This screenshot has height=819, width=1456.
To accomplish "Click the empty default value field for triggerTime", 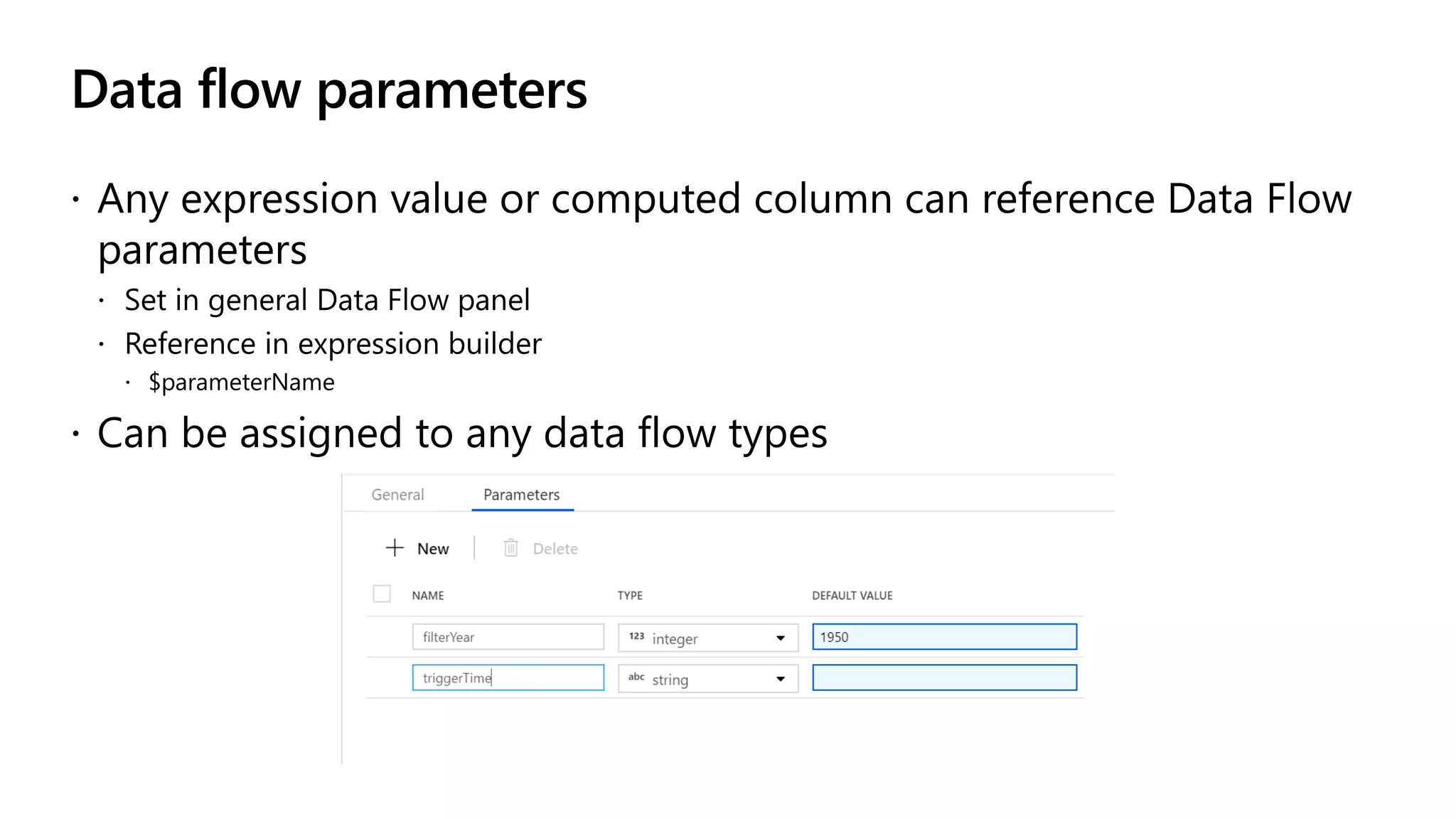I will (944, 678).
